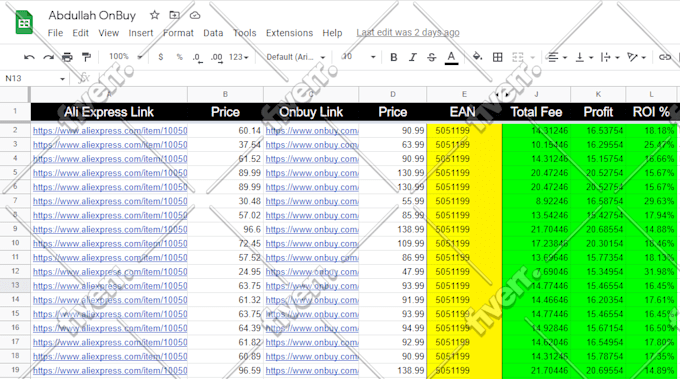The width and height of the screenshot is (680, 379).
Task: Open the Extensions menu
Action: click(289, 33)
